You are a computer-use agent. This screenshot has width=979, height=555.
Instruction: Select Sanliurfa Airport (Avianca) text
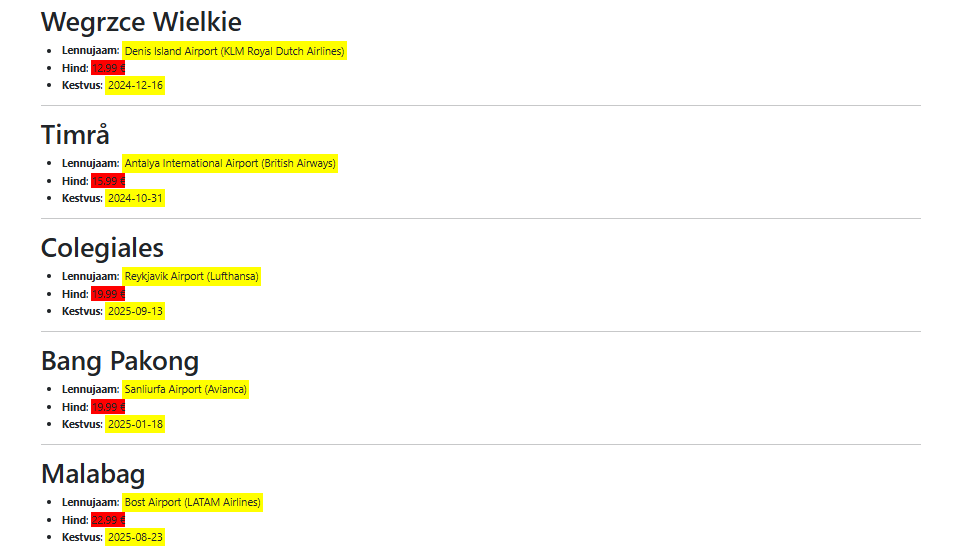[185, 389]
